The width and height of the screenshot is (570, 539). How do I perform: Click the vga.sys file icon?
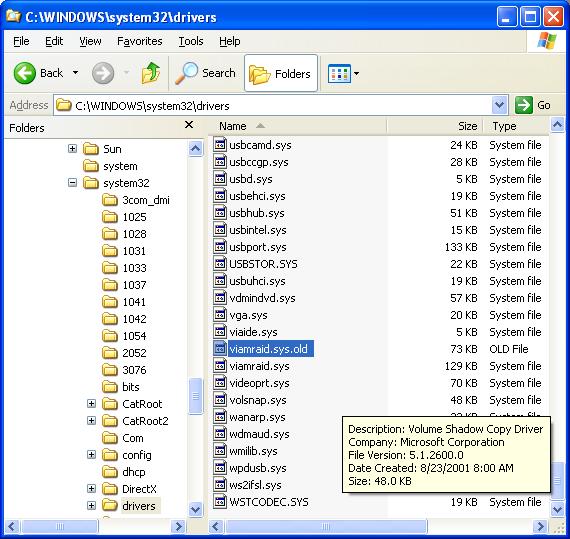click(x=220, y=315)
